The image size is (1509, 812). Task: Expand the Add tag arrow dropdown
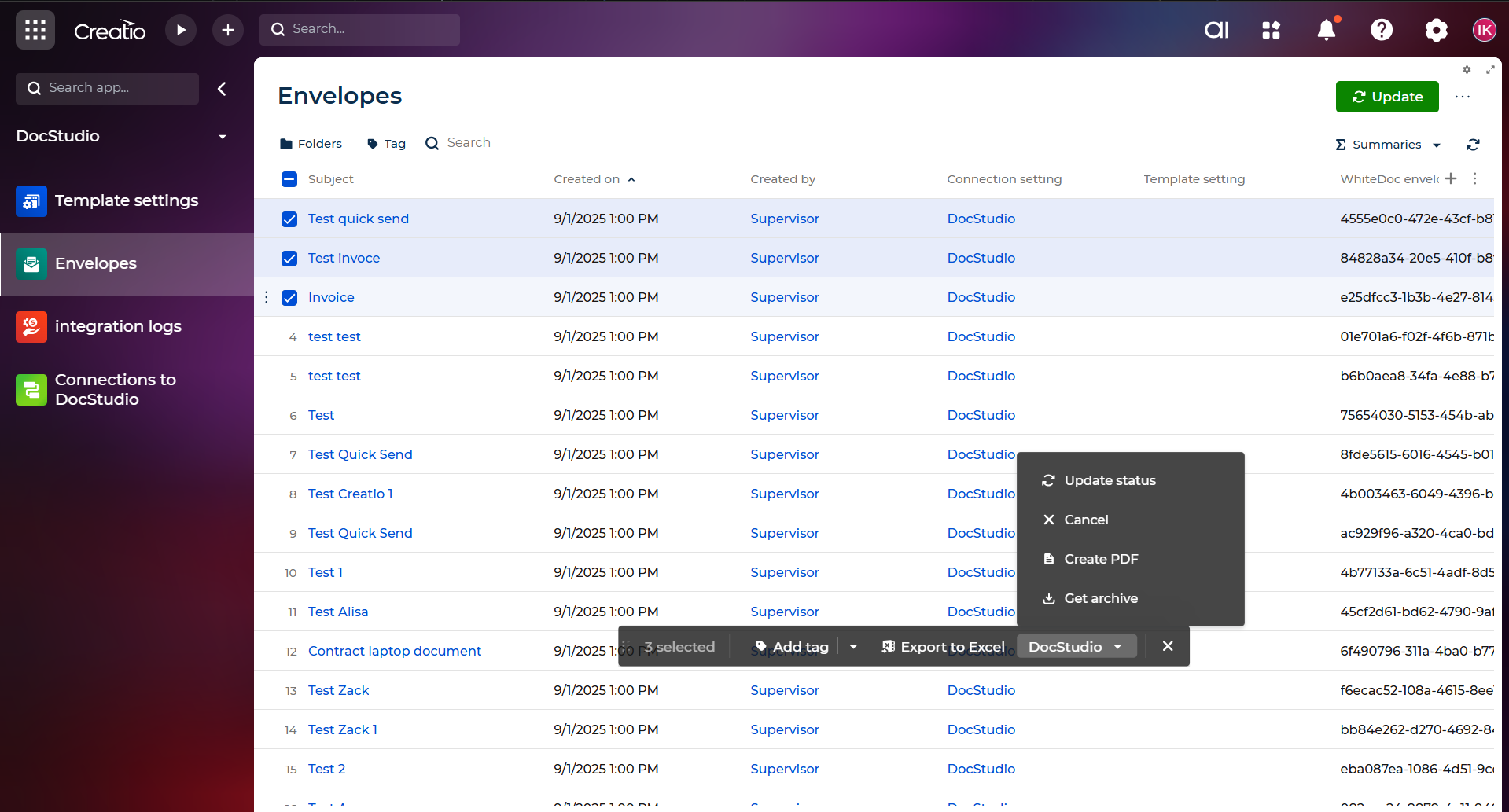click(x=853, y=647)
